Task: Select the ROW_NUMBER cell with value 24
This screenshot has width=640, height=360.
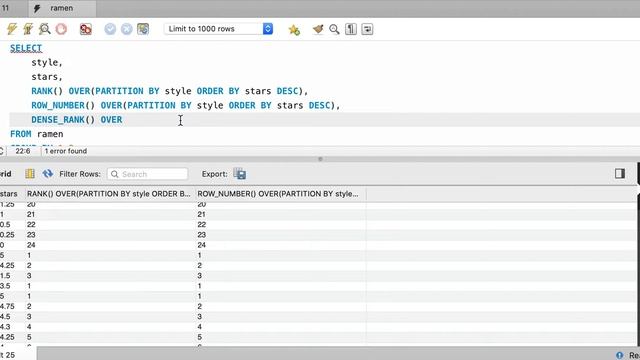Action: point(281,245)
